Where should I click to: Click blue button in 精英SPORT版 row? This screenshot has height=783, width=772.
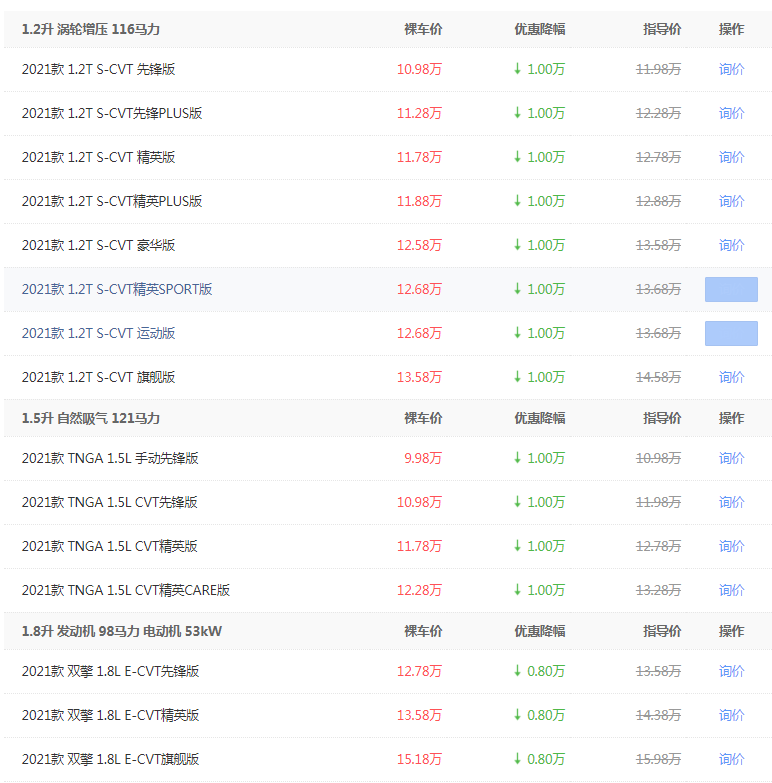tap(731, 289)
